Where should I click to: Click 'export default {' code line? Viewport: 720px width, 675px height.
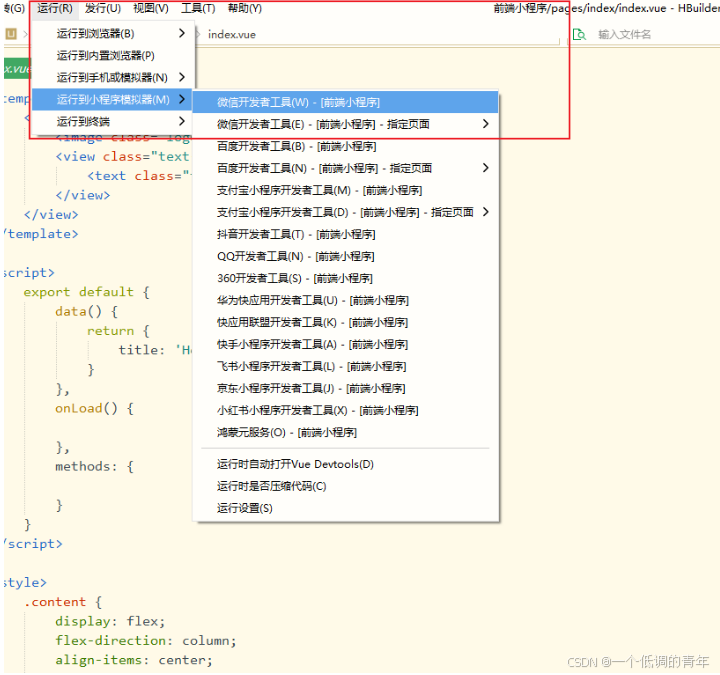pos(86,292)
